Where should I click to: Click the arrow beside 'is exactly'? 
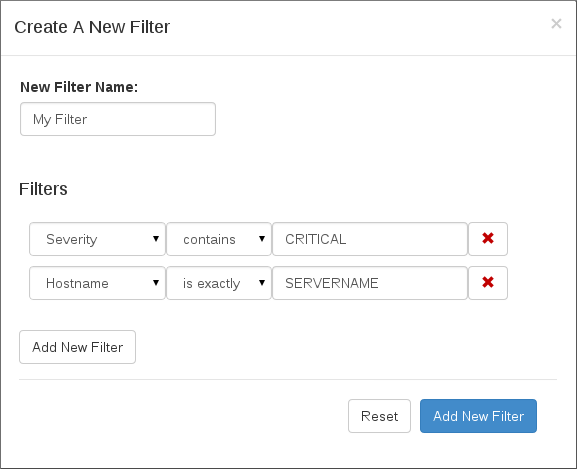[x=262, y=283]
